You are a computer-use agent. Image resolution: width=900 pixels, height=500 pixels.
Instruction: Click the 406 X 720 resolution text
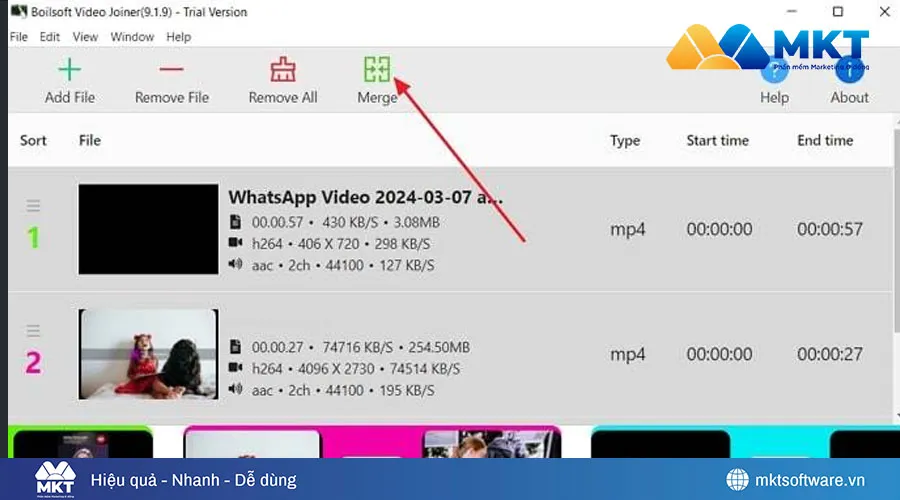328,244
